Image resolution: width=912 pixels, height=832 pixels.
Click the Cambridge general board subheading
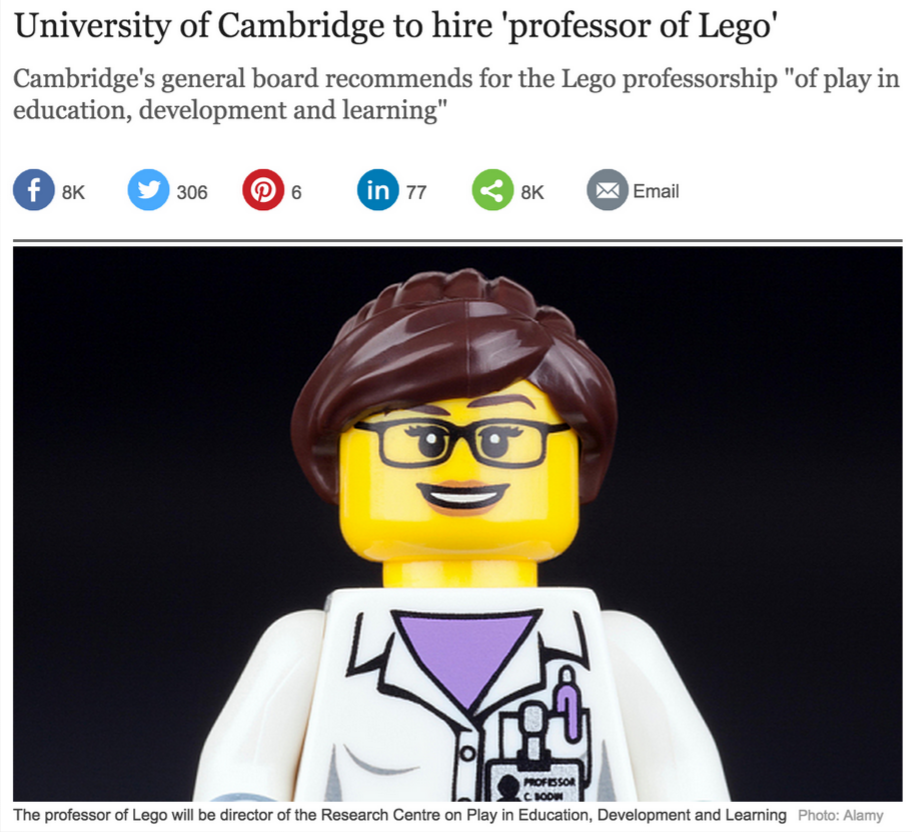point(456,94)
